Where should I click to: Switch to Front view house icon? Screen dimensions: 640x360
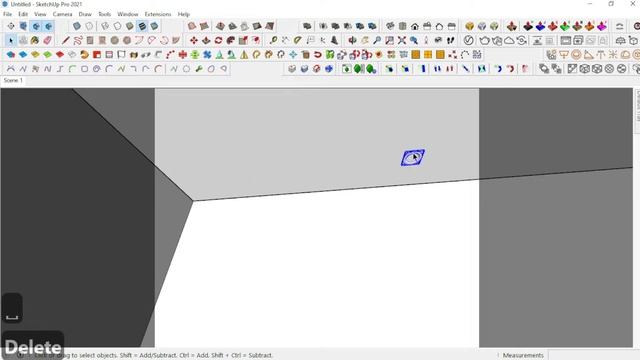click(415, 27)
